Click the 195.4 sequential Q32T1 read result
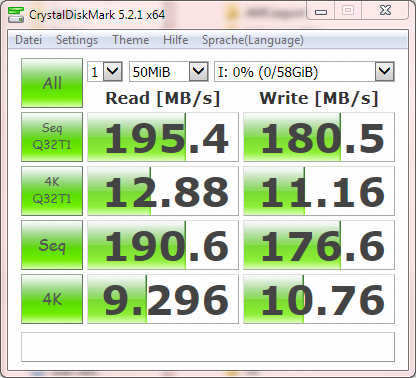The width and height of the screenshot is (416, 378). 163,137
